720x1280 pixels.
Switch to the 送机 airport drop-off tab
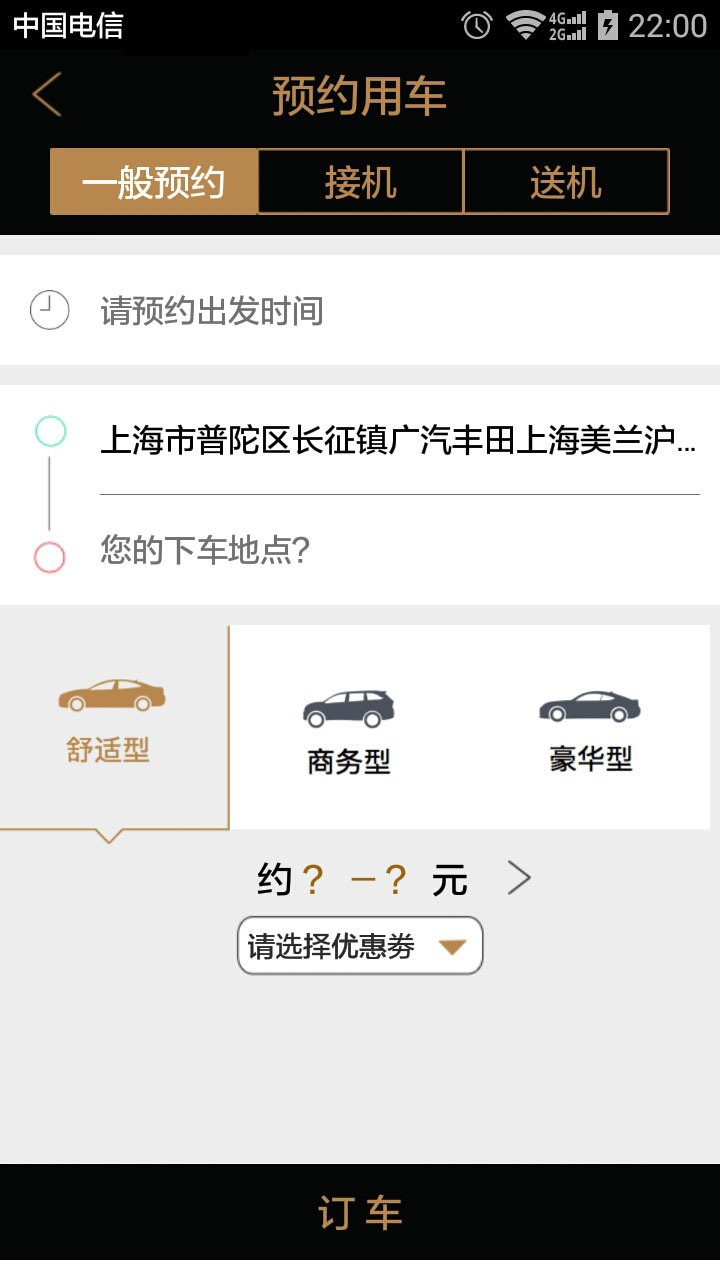click(x=566, y=182)
